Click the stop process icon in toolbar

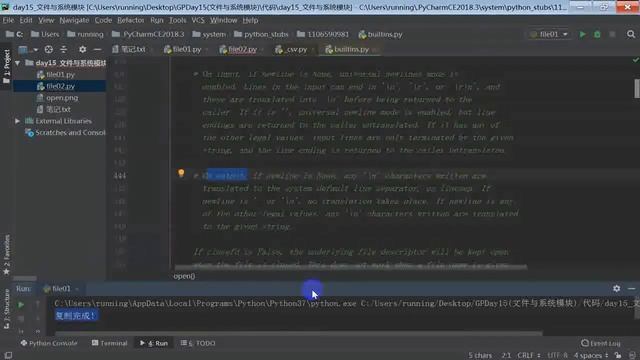(x=612, y=35)
